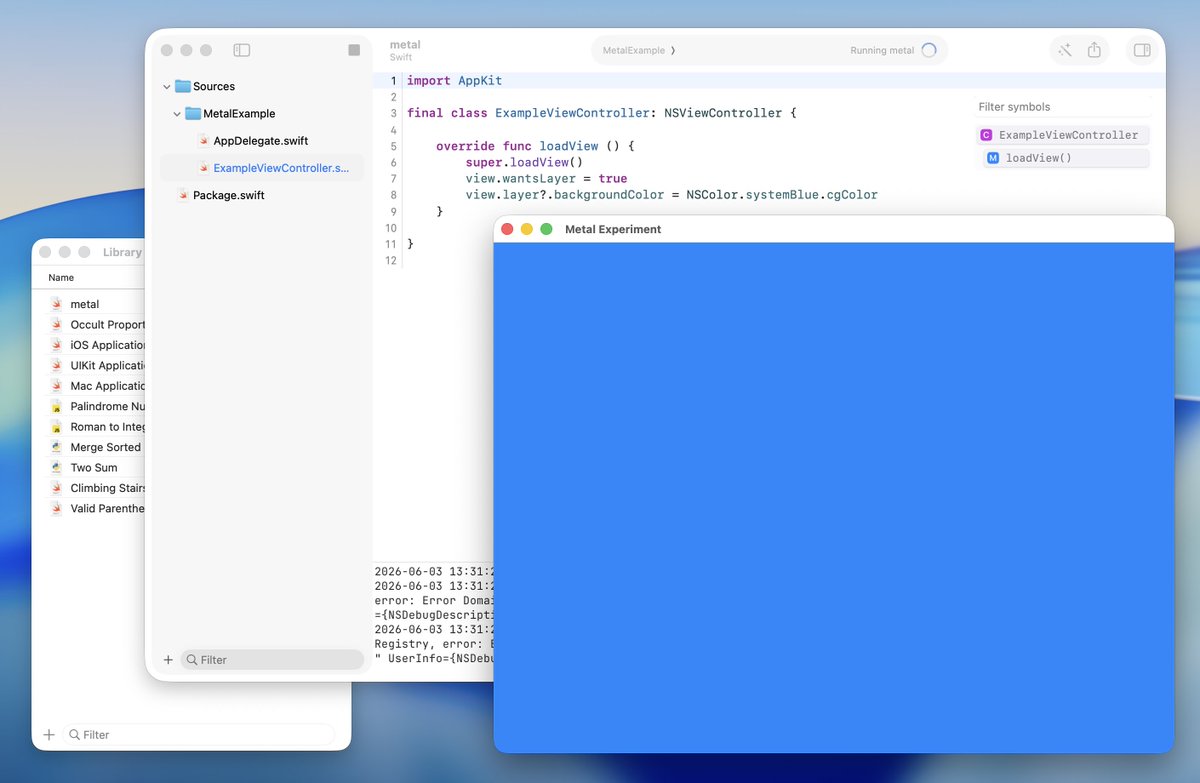This screenshot has height=783, width=1200.
Task: Open Climbing Stairs in Library
Action: point(108,489)
